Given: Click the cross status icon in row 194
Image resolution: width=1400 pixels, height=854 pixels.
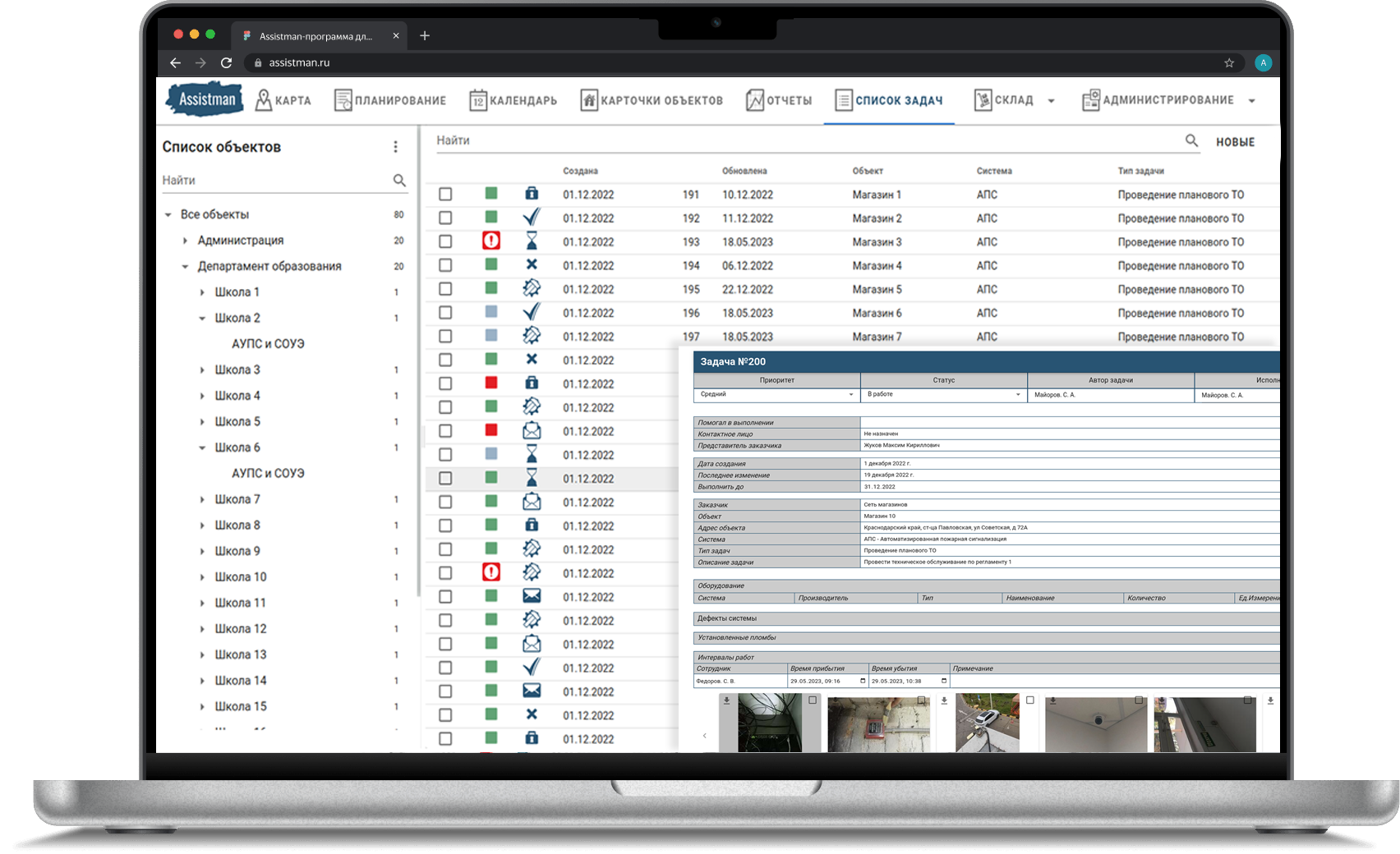Looking at the screenshot, I should (532, 264).
